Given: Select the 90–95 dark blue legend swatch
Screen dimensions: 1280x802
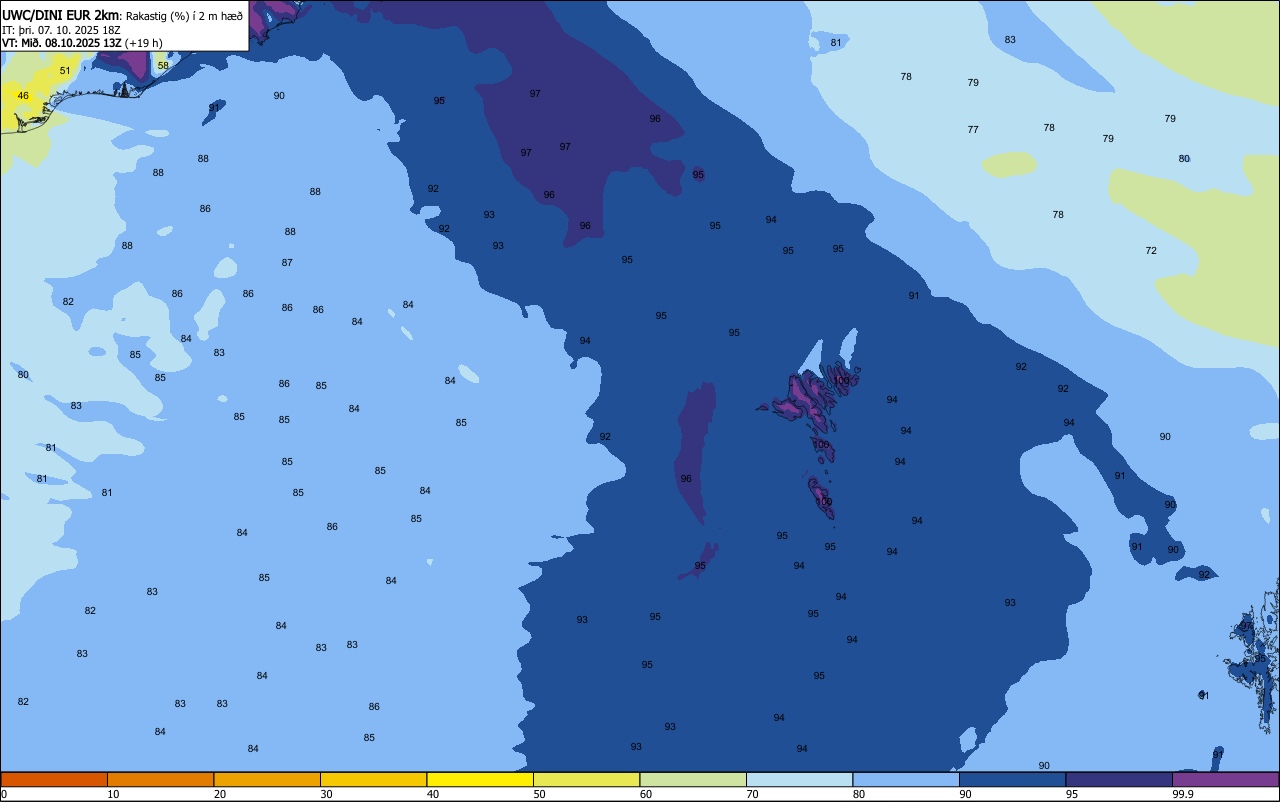Looking at the screenshot, I should click(1012, 779).
